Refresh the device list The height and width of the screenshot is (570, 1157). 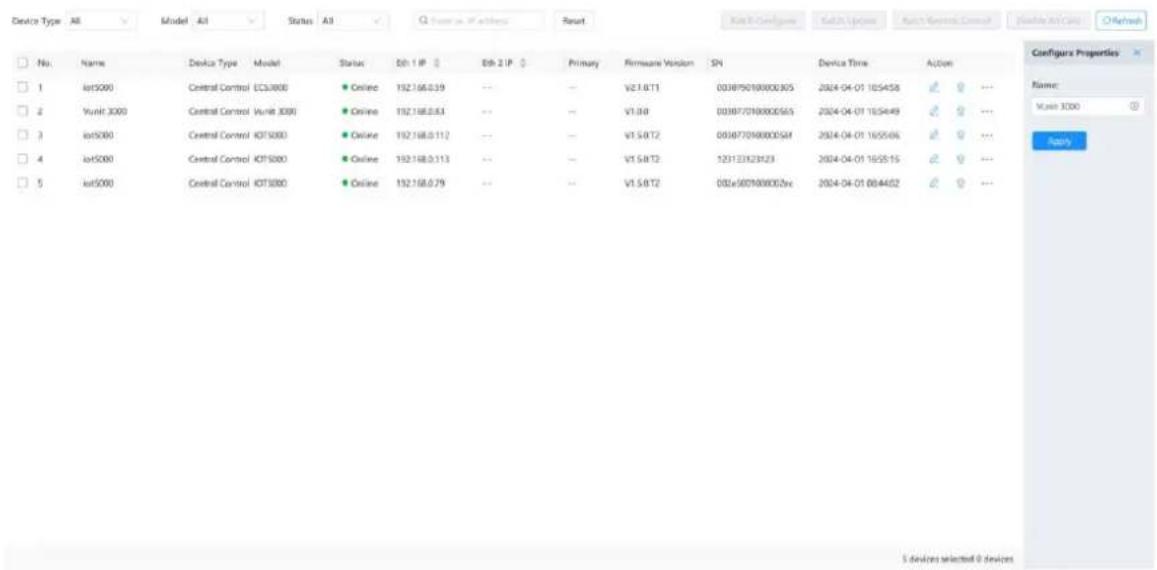tap(1122, 21)
